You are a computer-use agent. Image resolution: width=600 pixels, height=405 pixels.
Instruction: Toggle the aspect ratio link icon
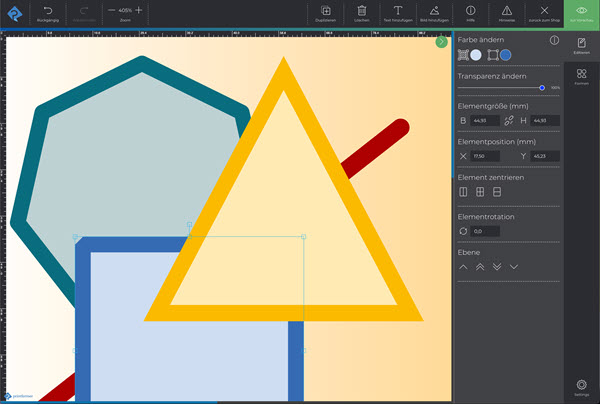click(x=509, y=121)
